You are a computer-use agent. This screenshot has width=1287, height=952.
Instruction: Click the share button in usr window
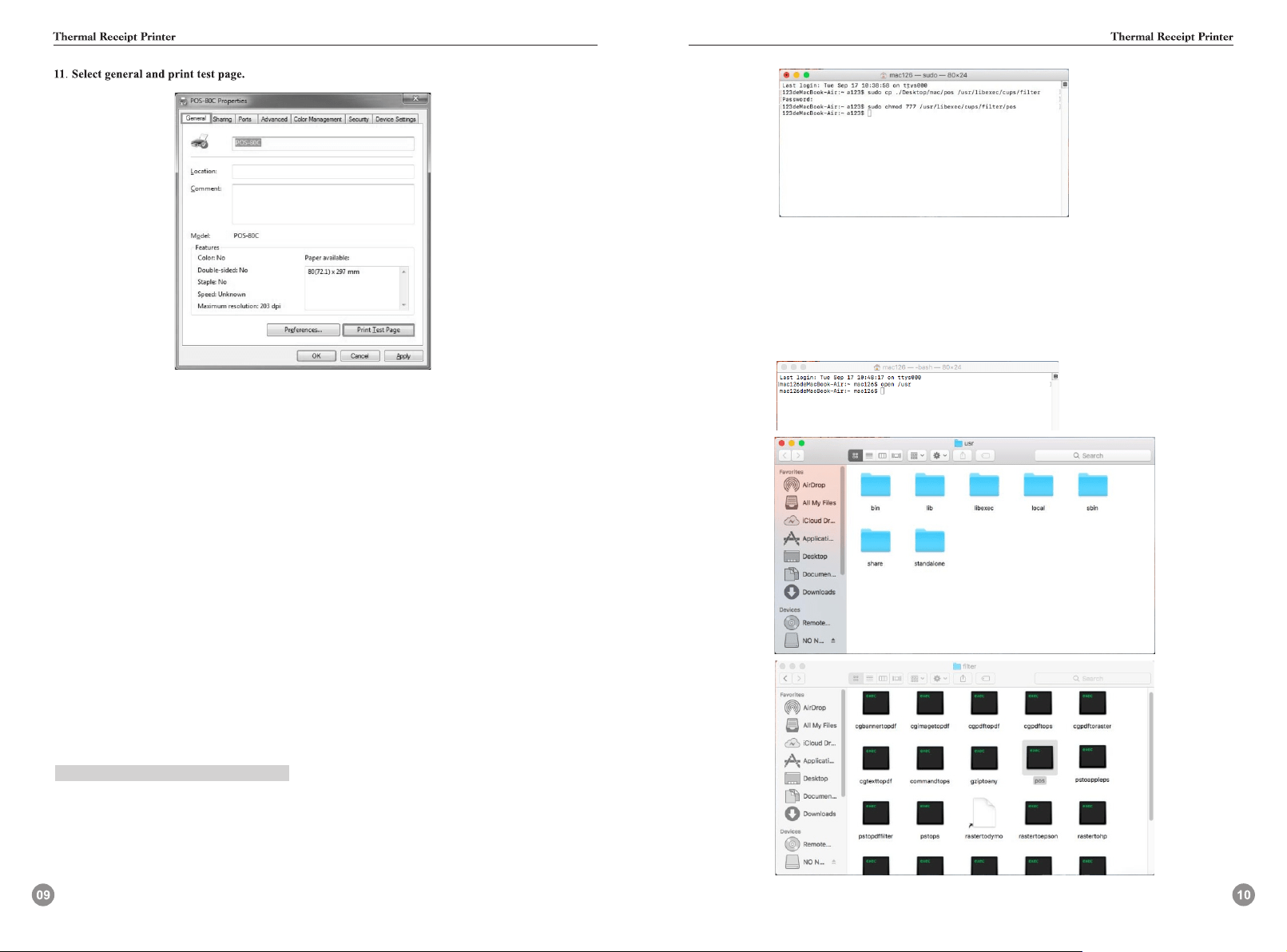click(963, 455)
